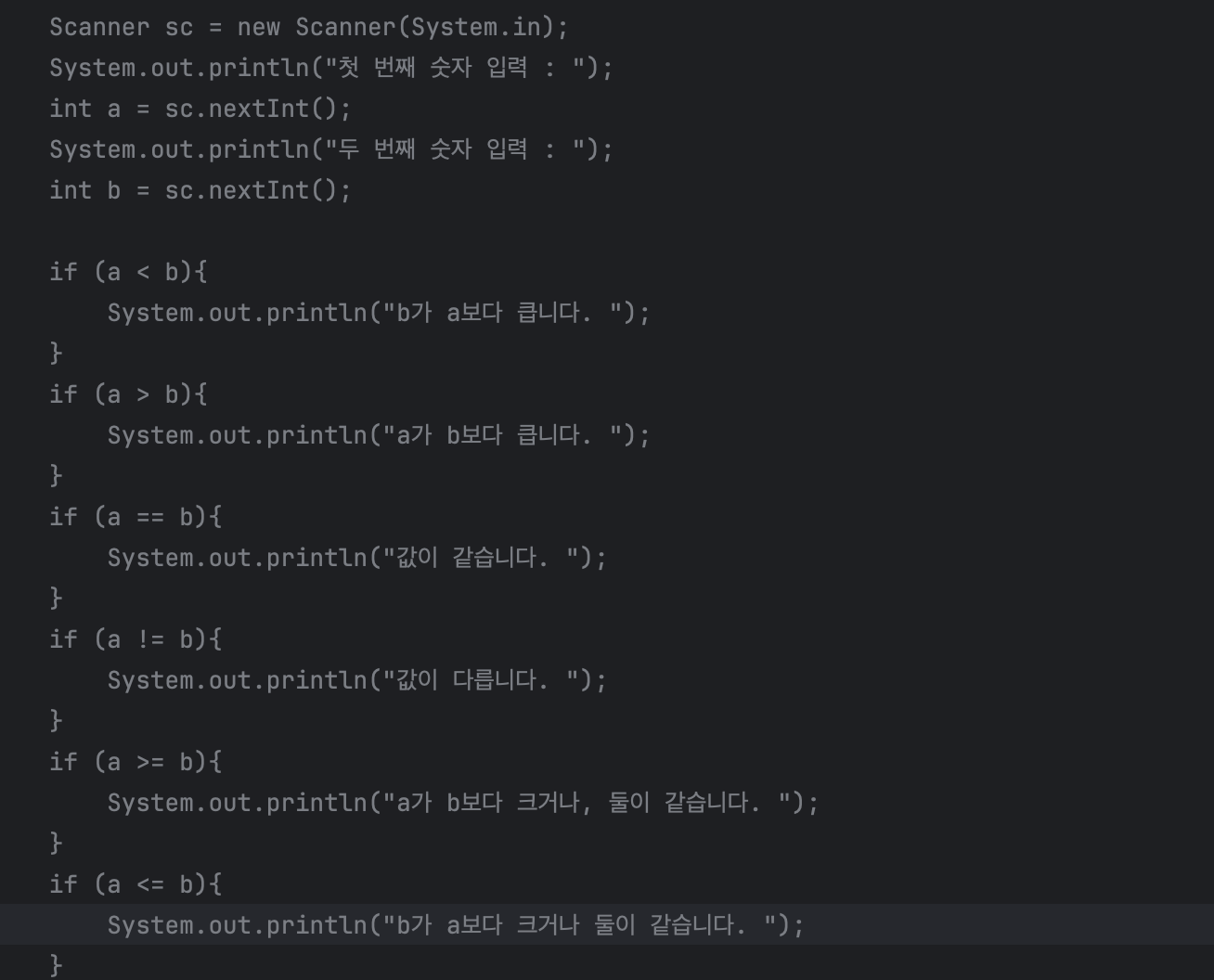
Task: Place cursor on 'int b = sc.nextInt();' line
Action: pos(200,190)
